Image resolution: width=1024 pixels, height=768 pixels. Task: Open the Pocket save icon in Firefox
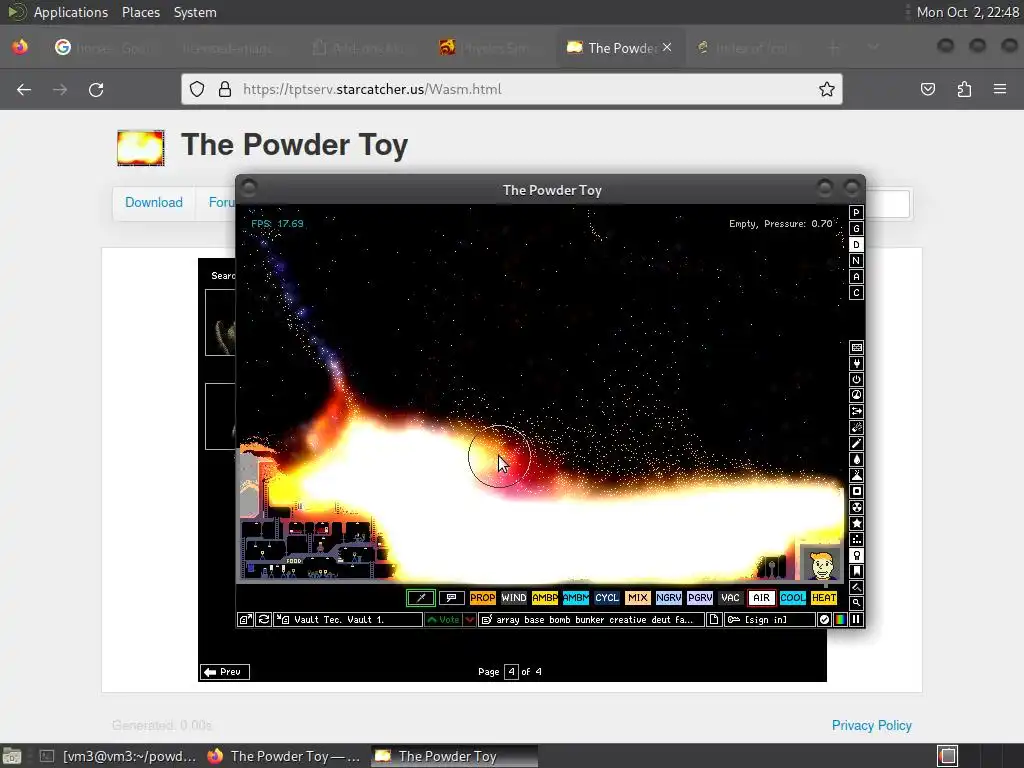pos(928,89)
